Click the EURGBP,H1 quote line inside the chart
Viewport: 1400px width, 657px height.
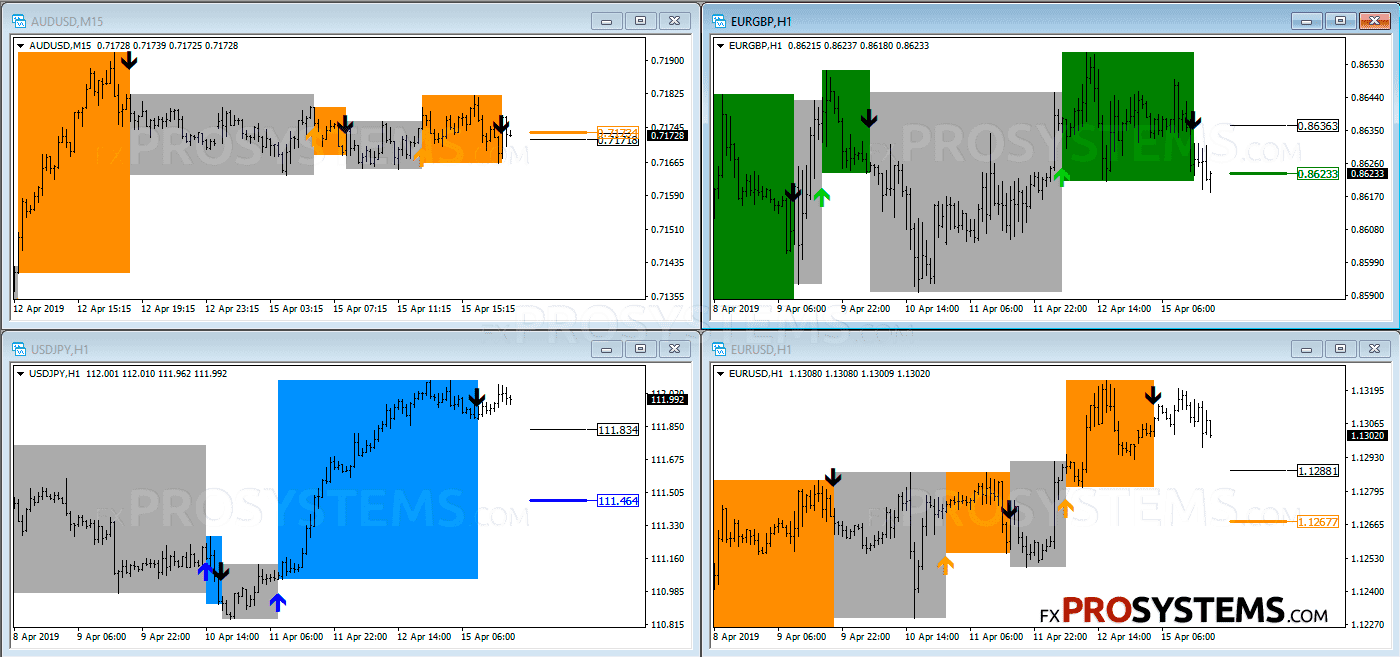point(830,45)
